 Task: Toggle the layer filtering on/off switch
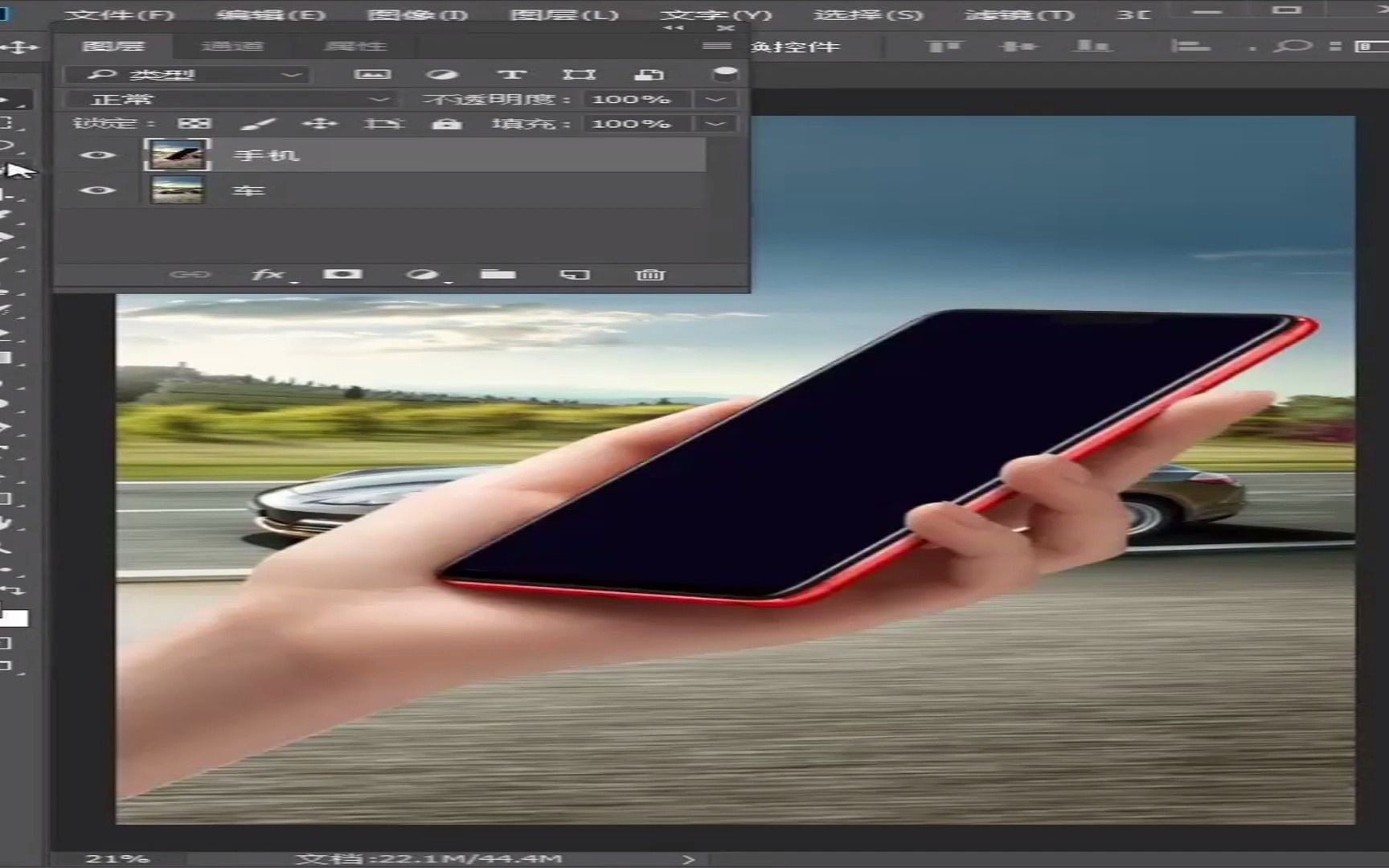(x=725, y=74)
